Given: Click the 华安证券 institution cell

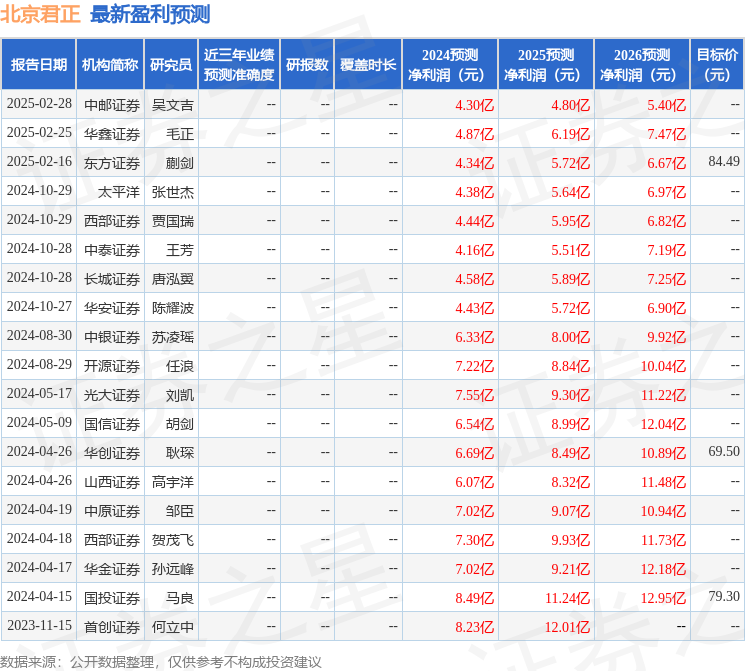Looking at the screenshot, I should pos(112,308).
